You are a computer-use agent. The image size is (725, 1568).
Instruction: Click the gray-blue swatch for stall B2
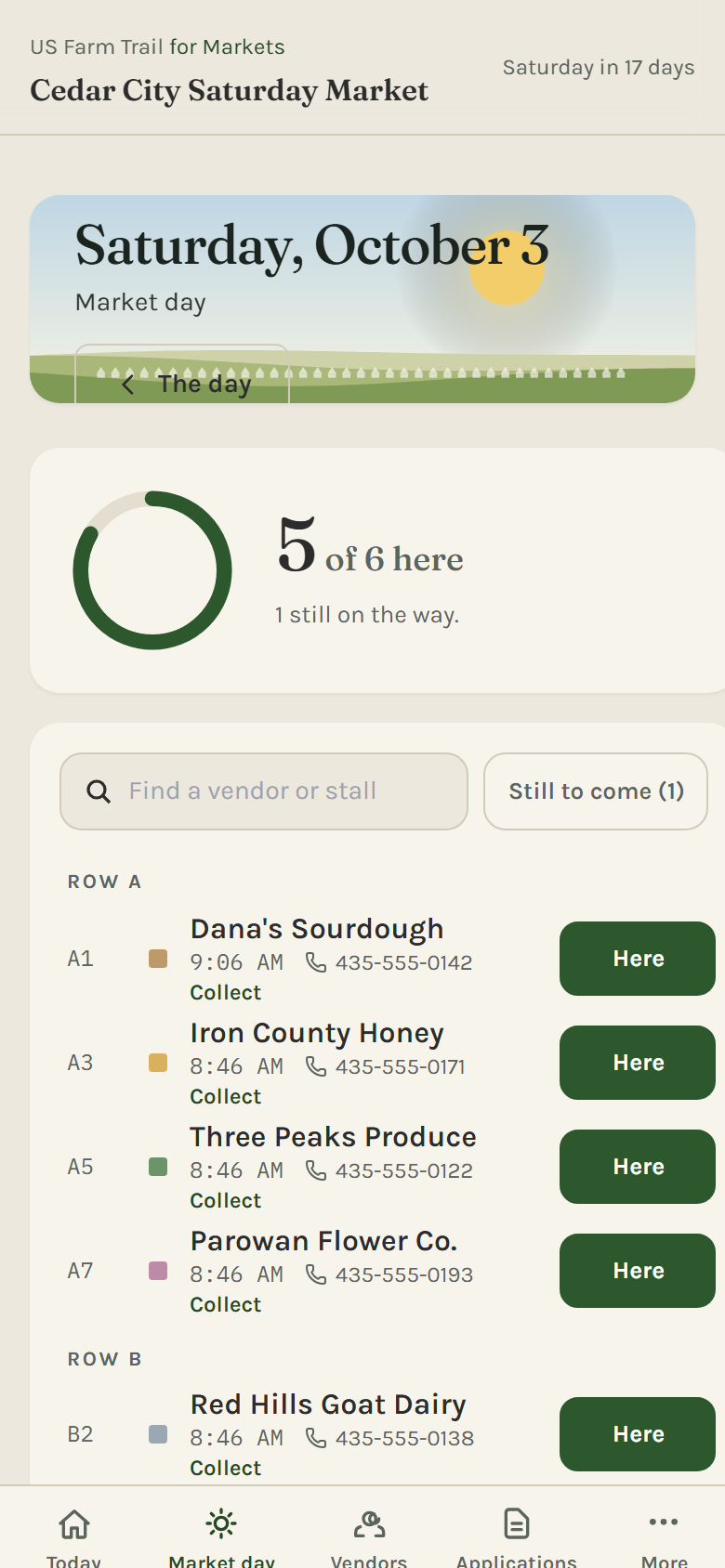click(158, 1434)
